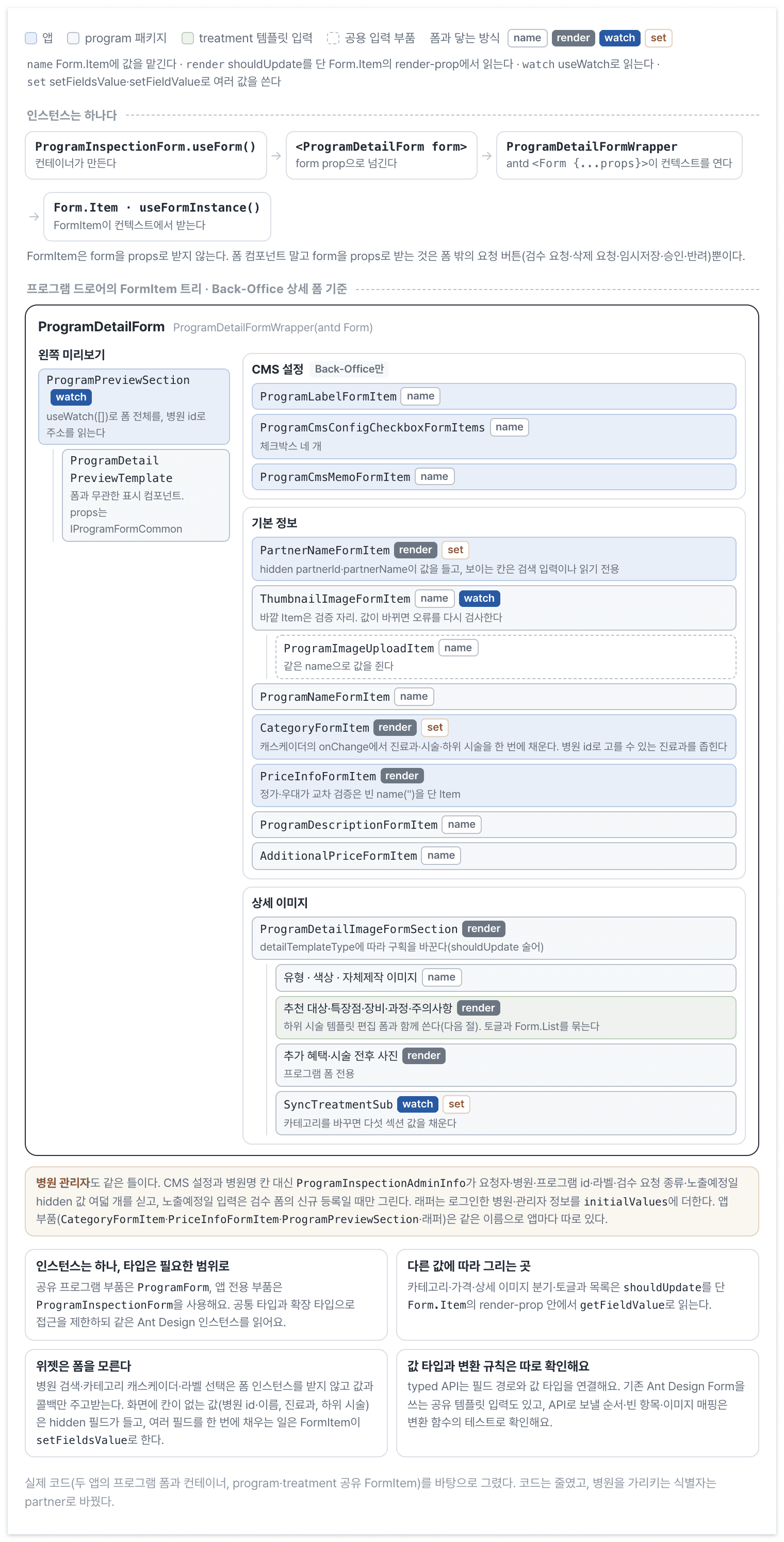Image resolution: width=784 pixels, height=1542 pixels.
Task: Click the blue 앱 legend swatch
Action: click(31, 38)
